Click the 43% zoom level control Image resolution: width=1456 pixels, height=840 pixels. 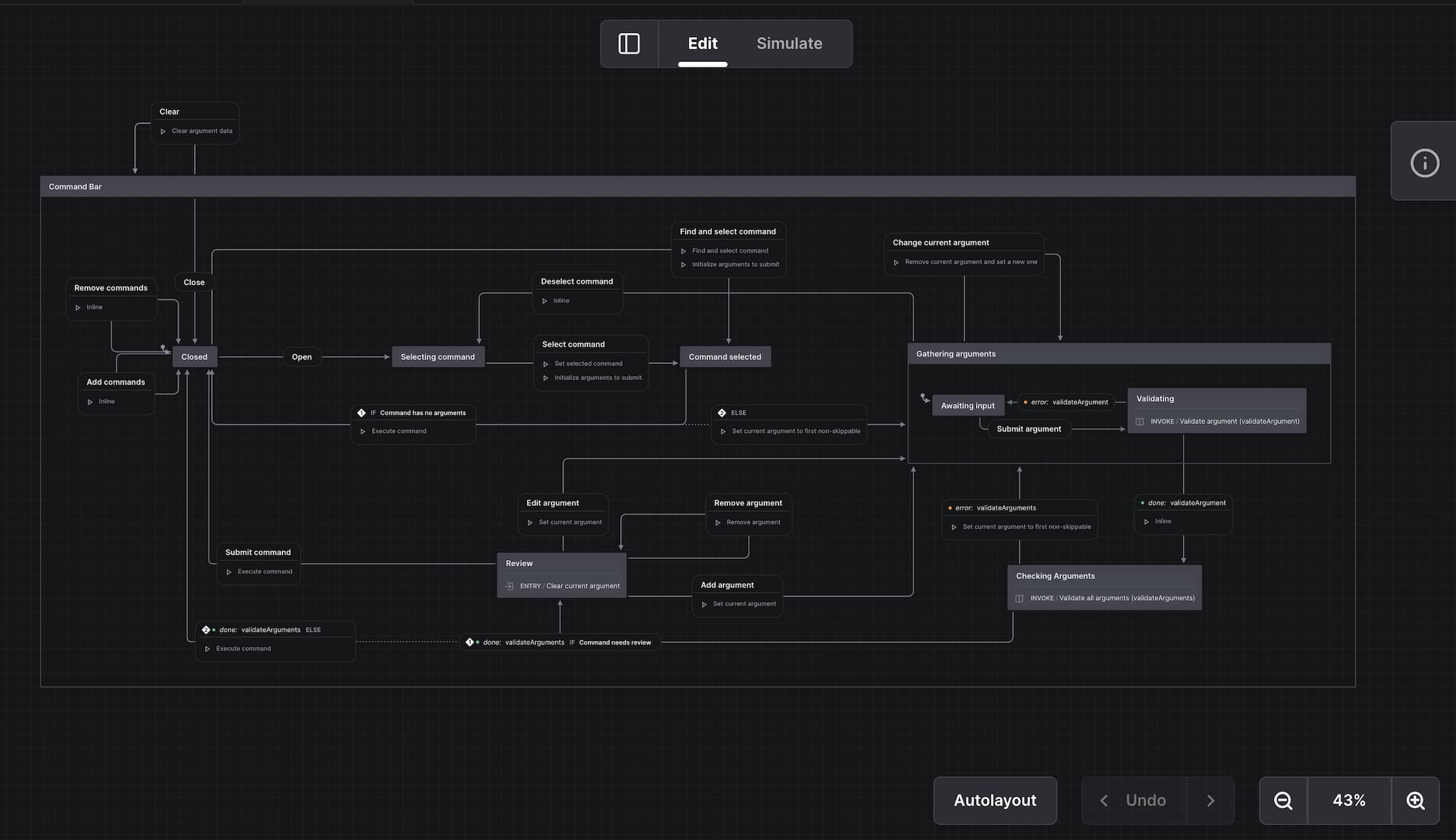[x=1348, y=800]
